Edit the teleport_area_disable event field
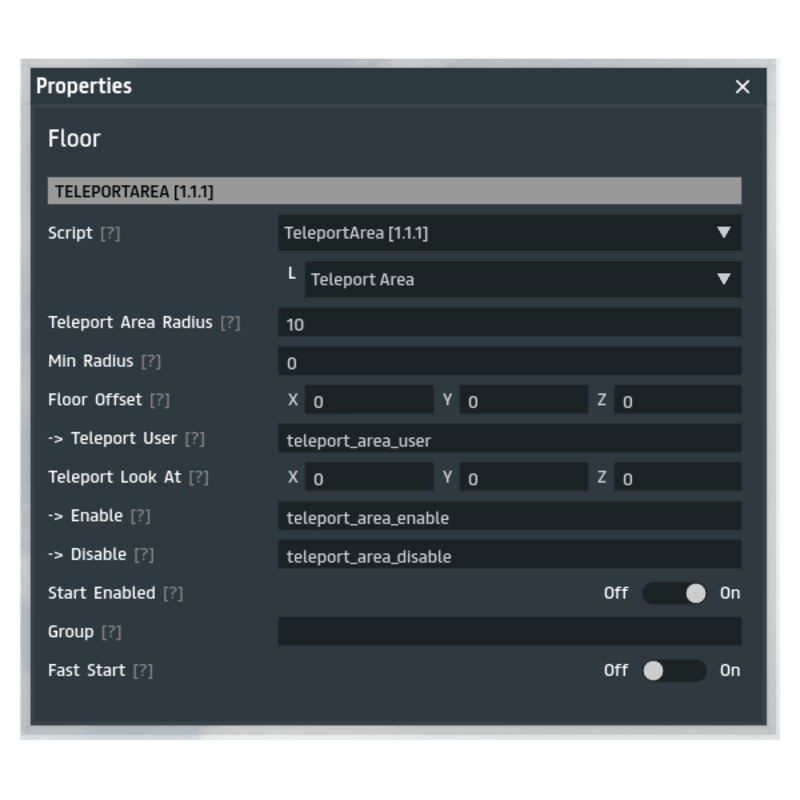Screen dimensions: 800x800 (509, 555)
